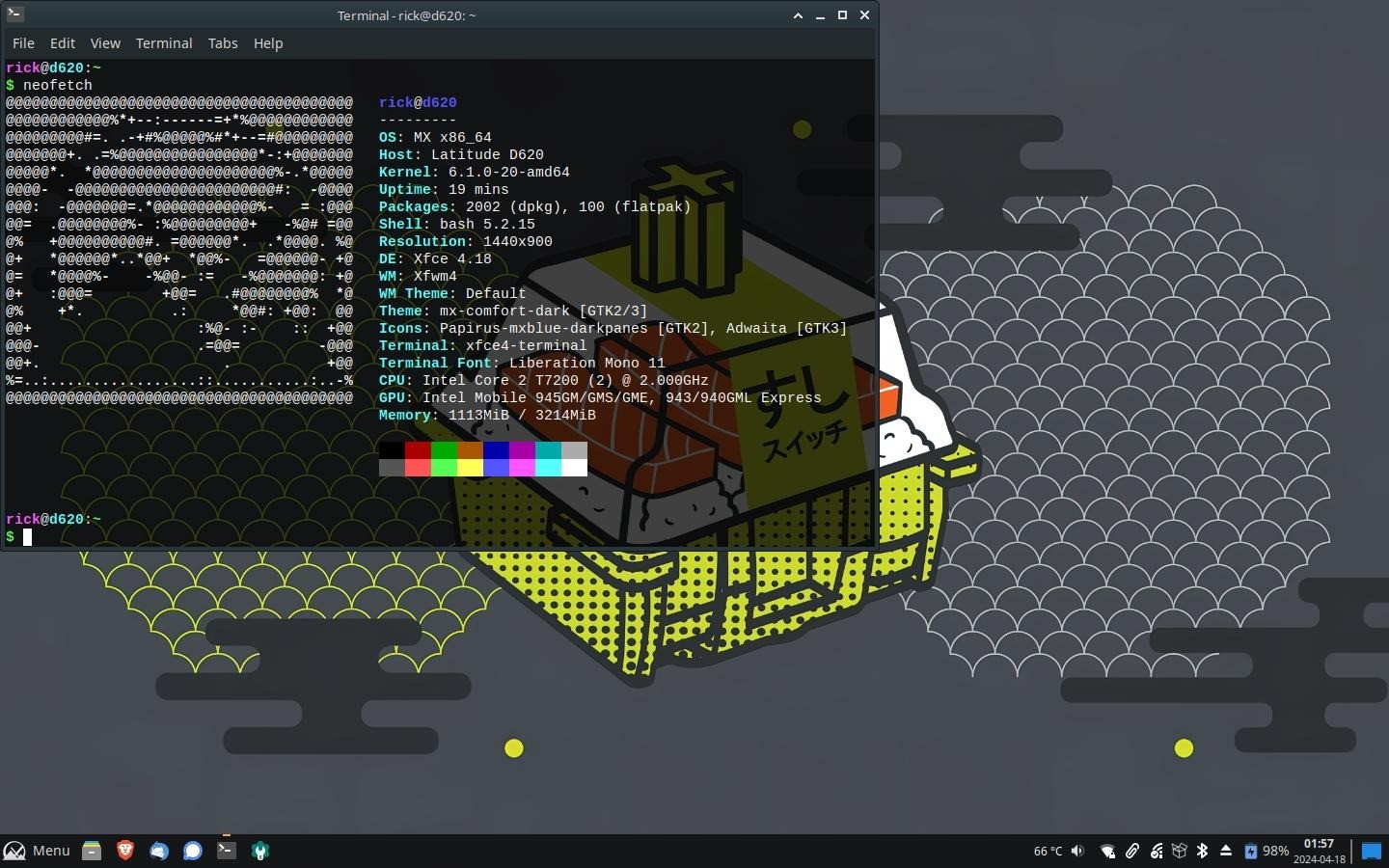This screenshot has height=868, width=1389.
Task: Click the 2024-04-18 date in the panel
Action: (1319, 859)
